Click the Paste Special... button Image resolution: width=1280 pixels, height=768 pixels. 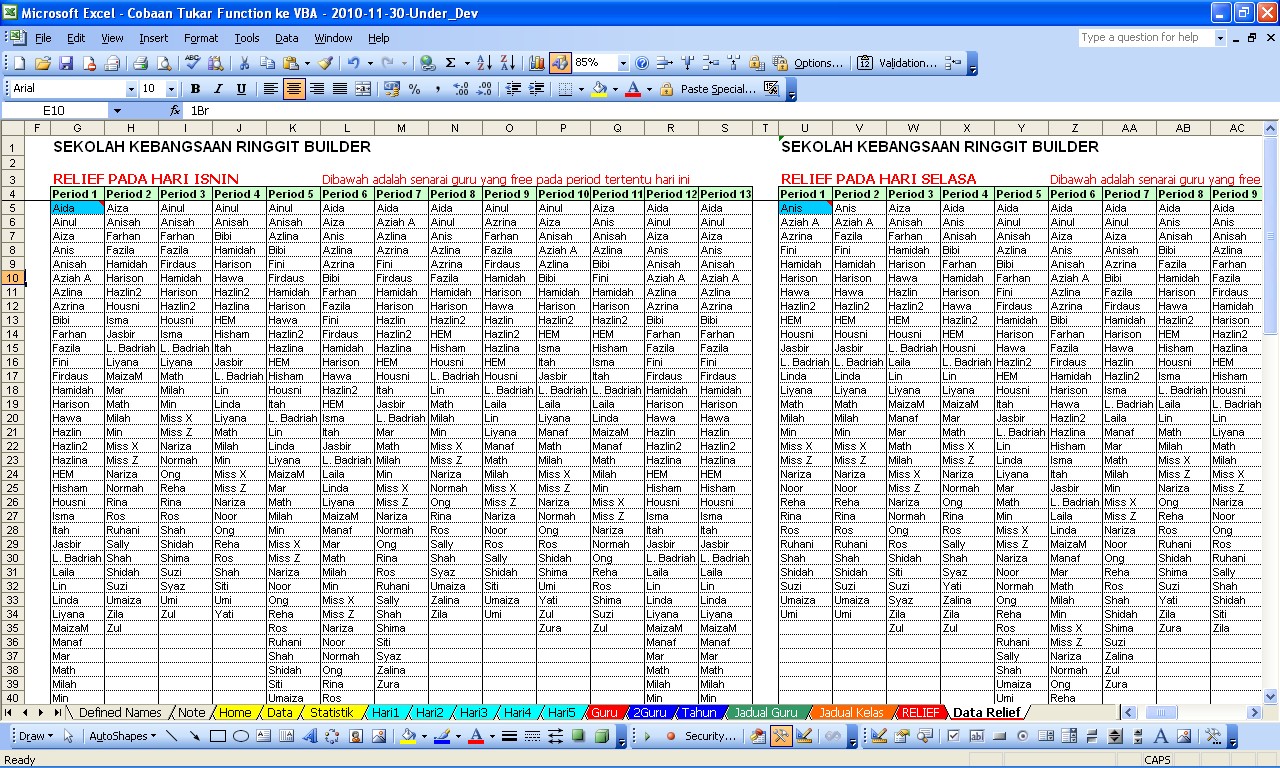pos(717,89)
